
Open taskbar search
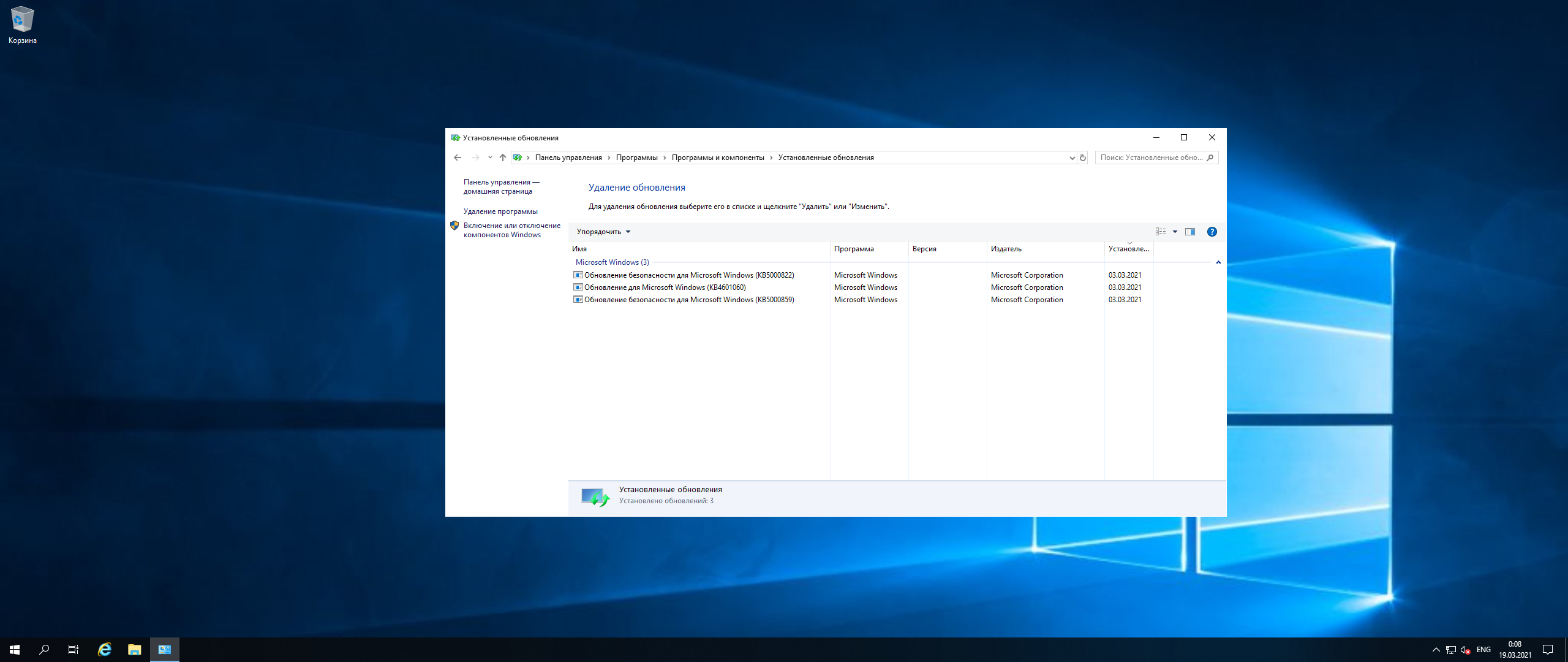[x=44, y=650]
